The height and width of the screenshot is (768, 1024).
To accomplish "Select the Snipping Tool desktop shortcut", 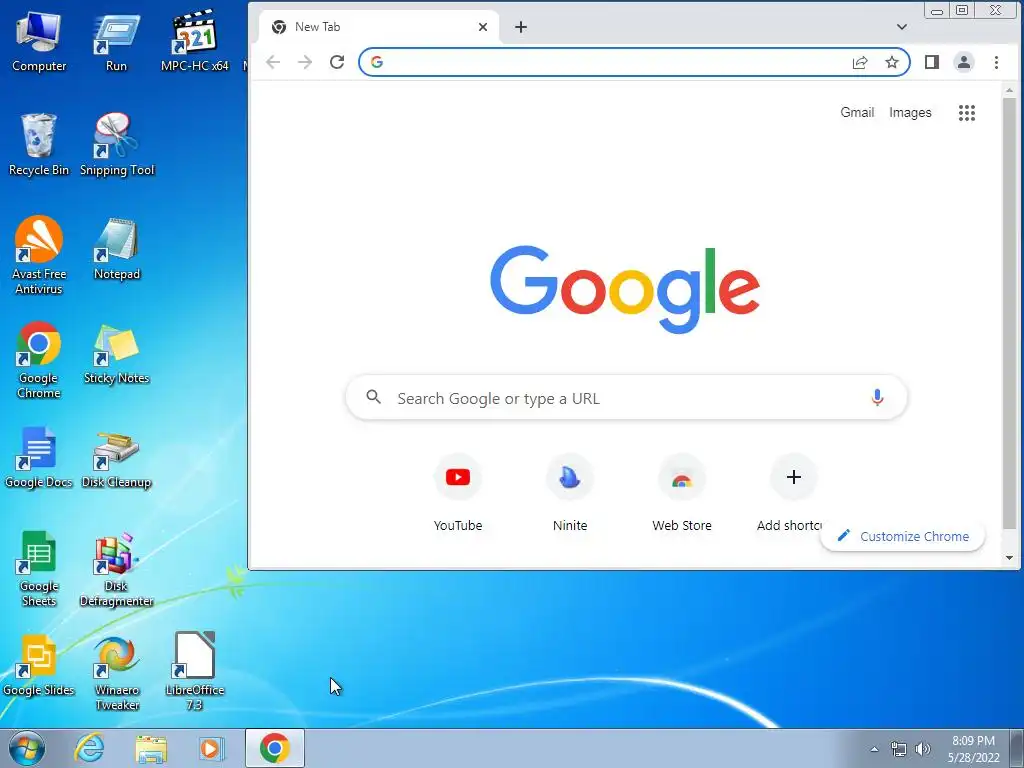I will pos(117,145).
